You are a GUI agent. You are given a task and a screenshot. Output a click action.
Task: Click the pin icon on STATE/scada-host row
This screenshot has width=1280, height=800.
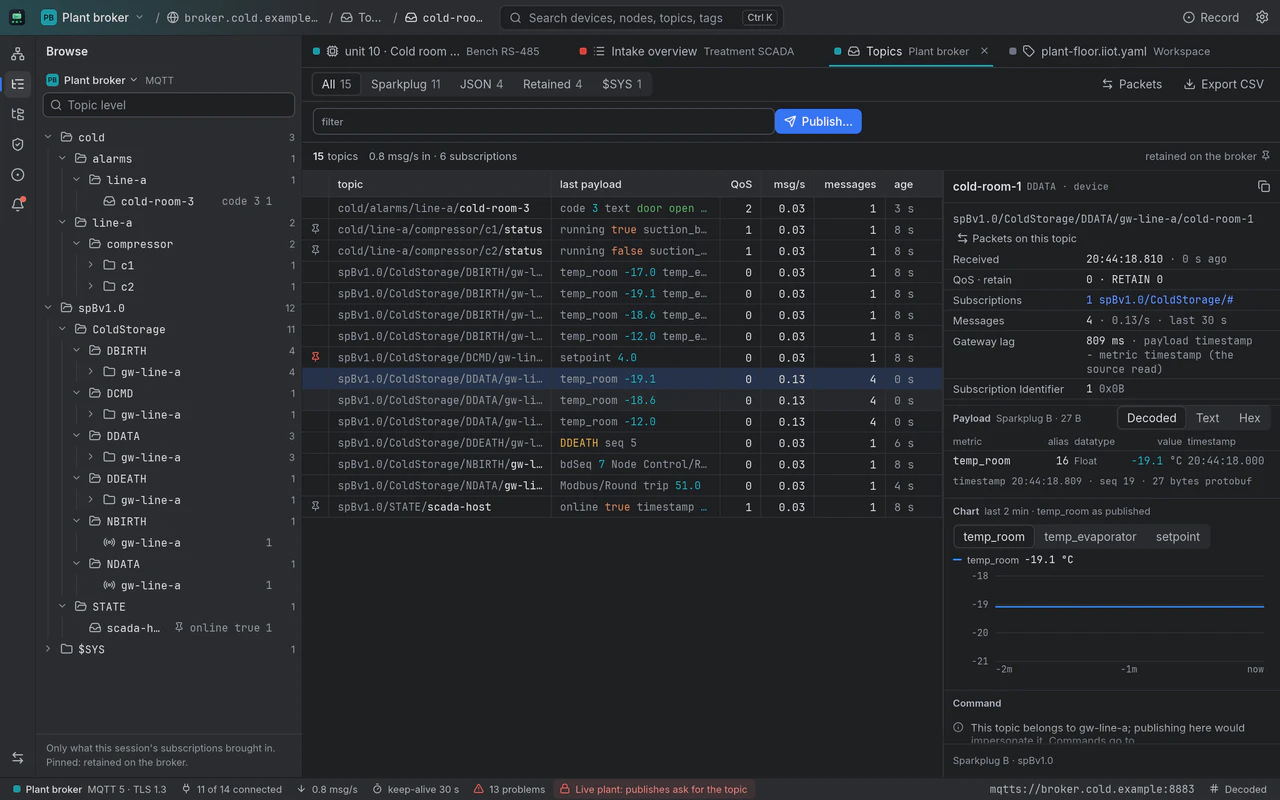coord(316,507)
